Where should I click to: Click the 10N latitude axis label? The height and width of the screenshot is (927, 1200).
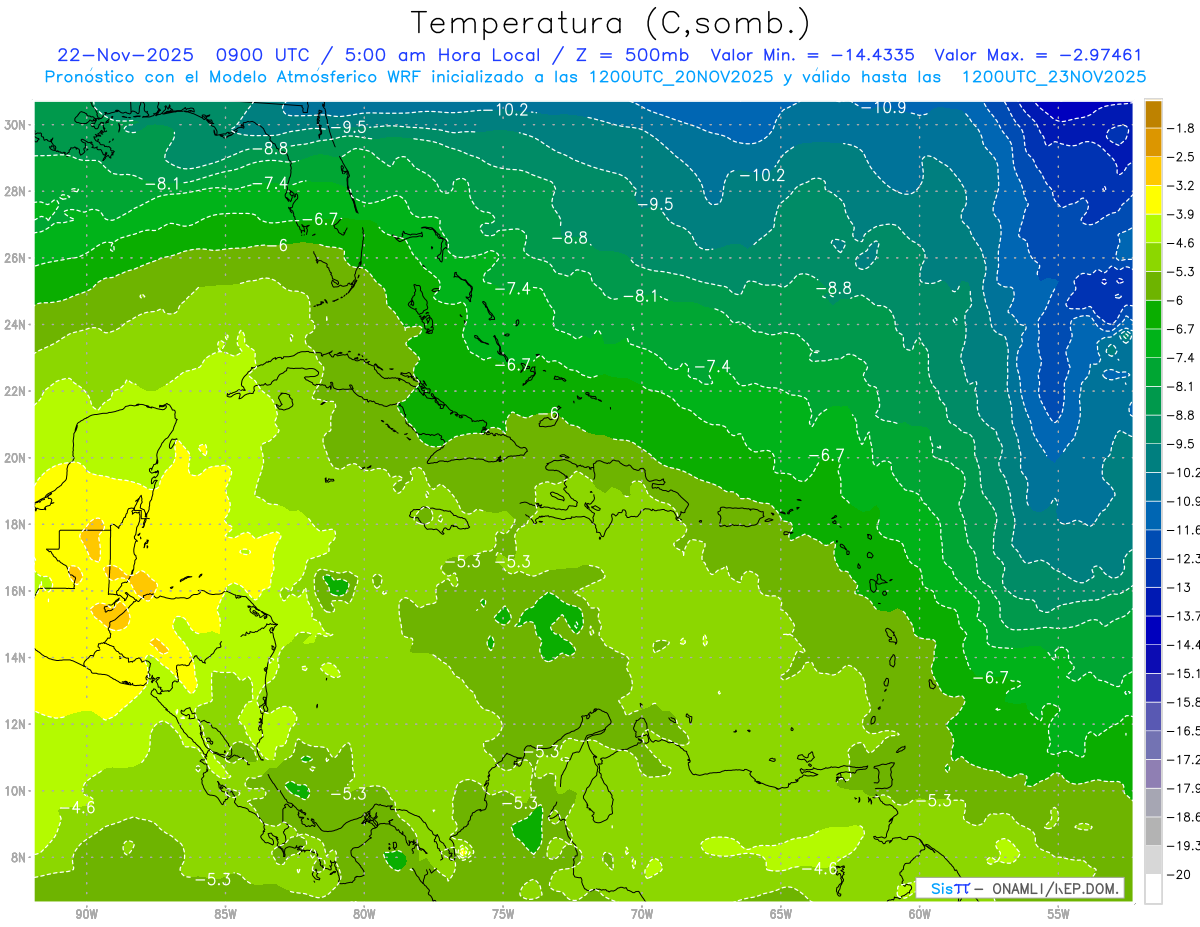click(x=16, y=791)
